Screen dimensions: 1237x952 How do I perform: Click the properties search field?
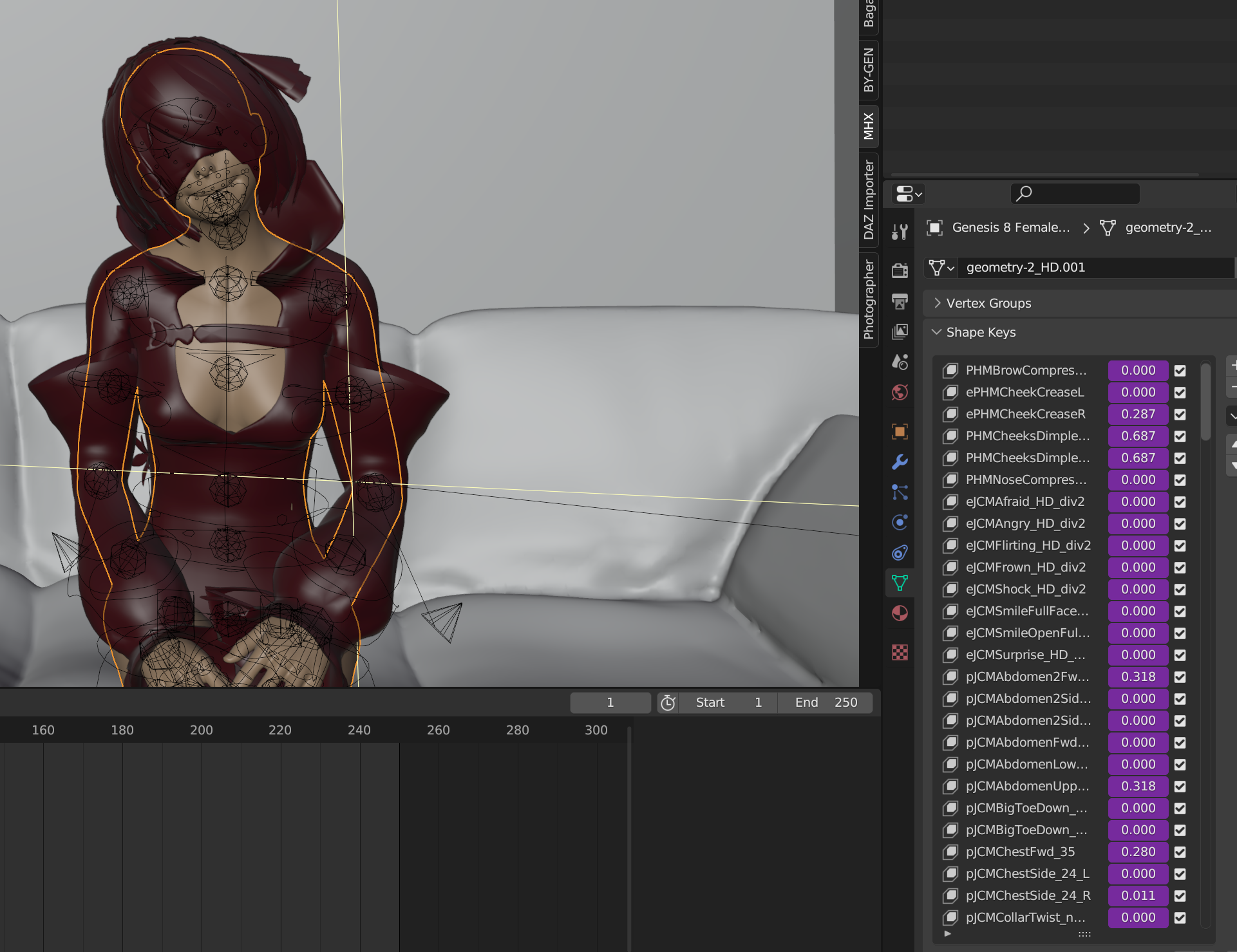[x=1075, y=193]
